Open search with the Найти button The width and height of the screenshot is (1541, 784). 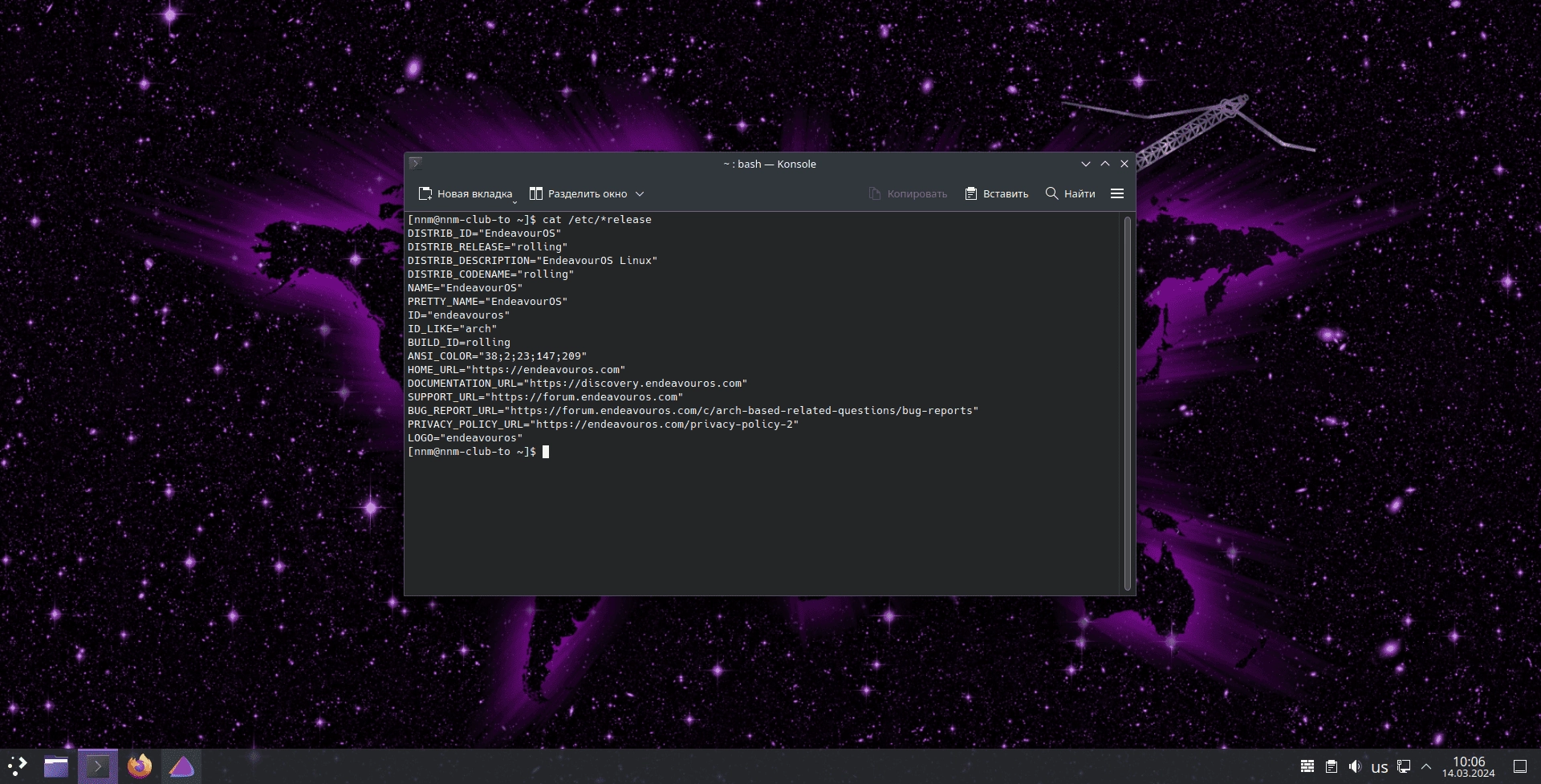(1070, 193)
